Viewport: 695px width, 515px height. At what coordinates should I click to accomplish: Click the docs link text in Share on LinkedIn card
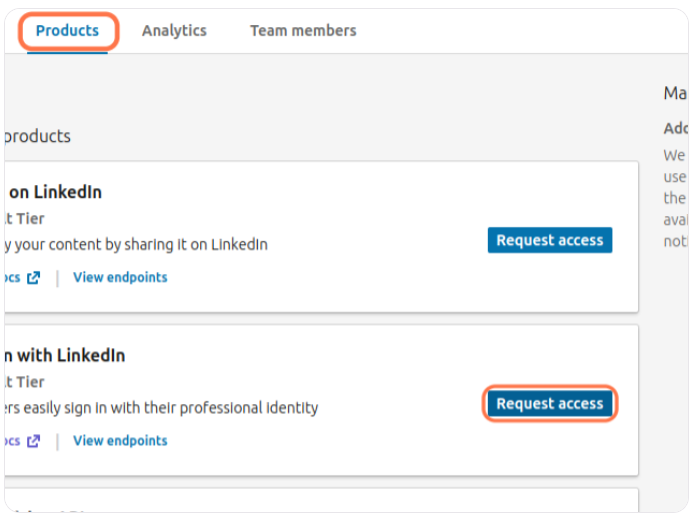(x=12, y=277)
